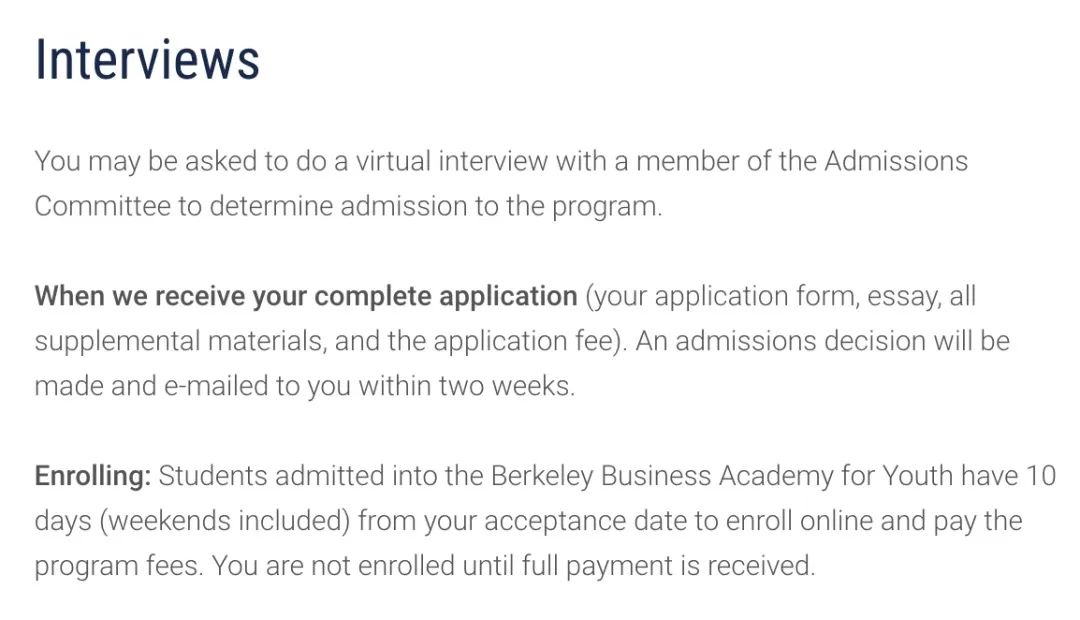
Task: Click the words 'supplemental materials'
Action: tap(179, 341)
